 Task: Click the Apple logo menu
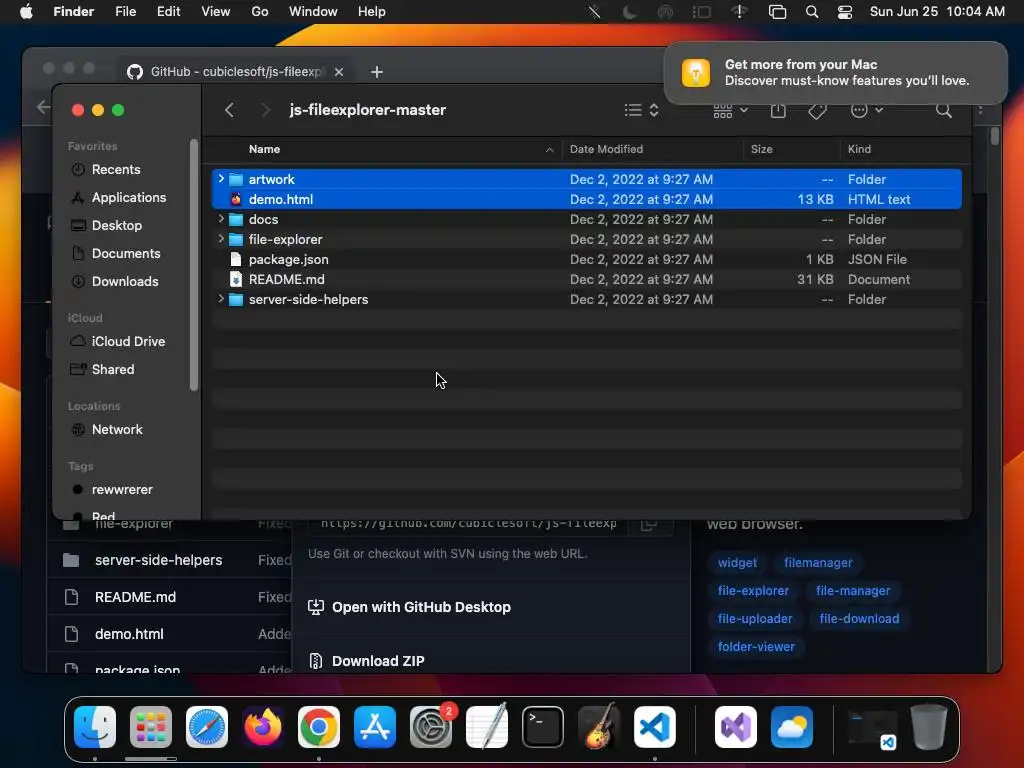point(26,12)
